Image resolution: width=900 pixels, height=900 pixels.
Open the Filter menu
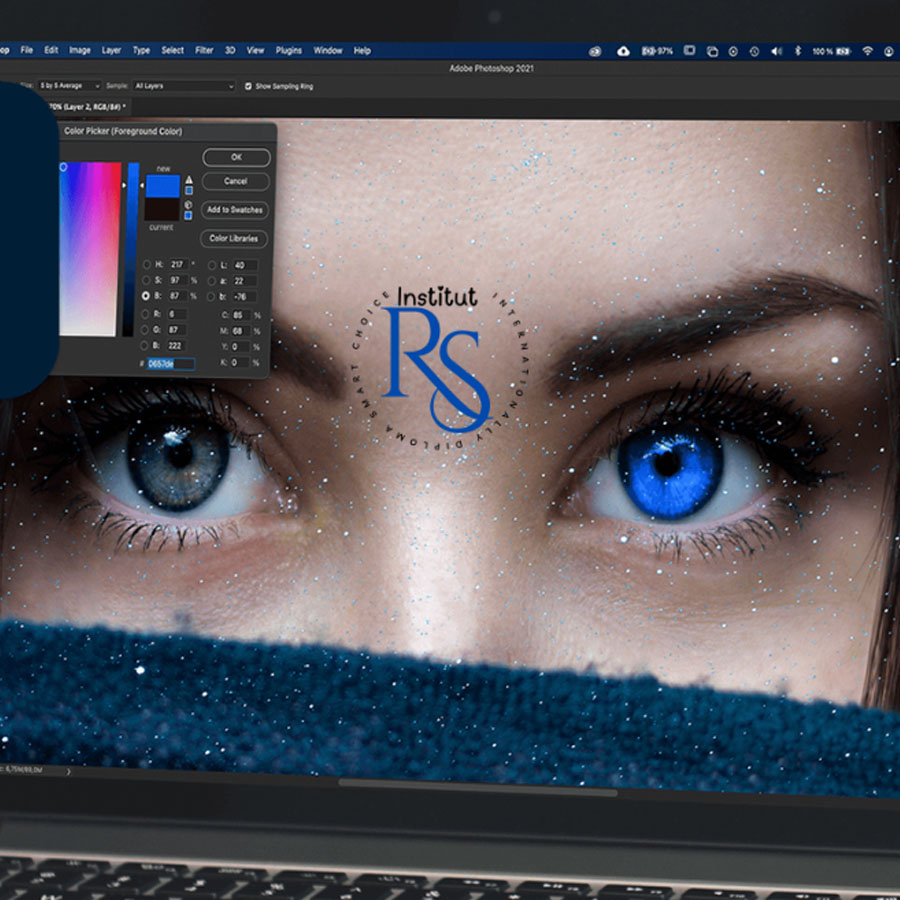pos(204,50)
